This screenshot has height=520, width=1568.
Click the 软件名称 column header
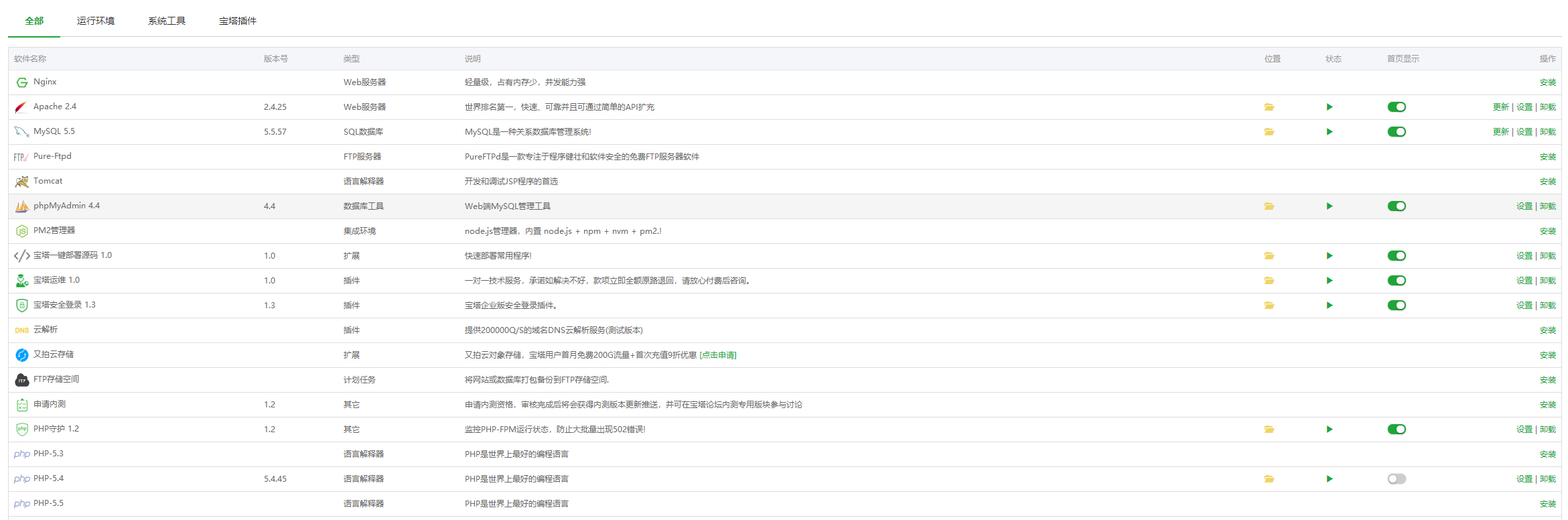pyautogui.click(x=30, y=59)
